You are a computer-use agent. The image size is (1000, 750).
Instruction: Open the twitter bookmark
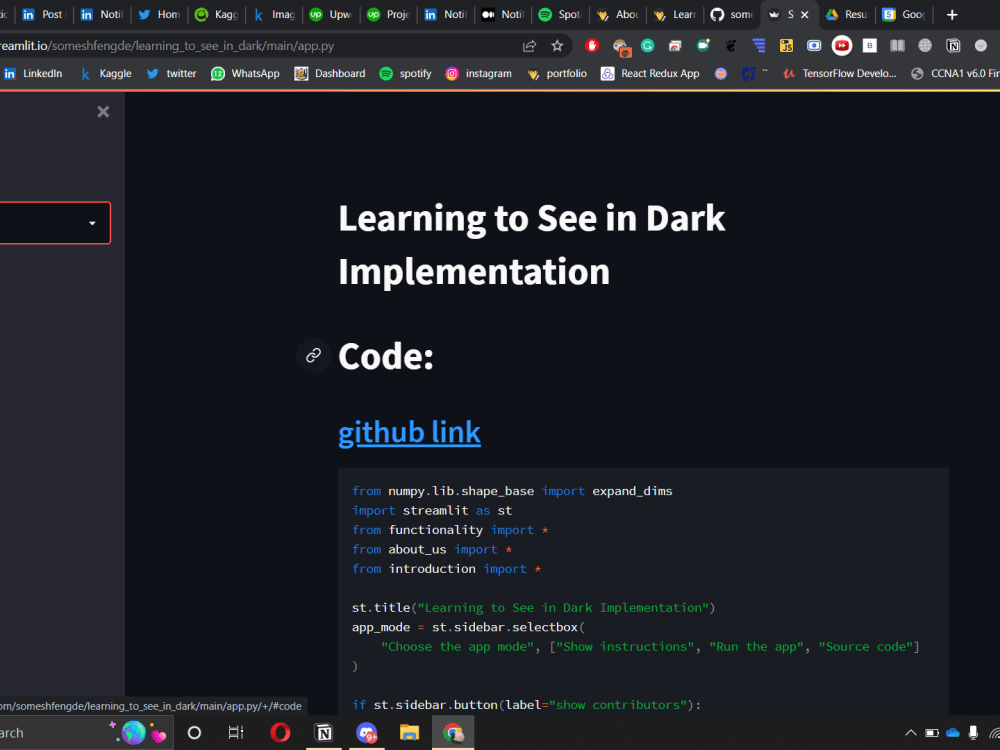click(172, 73)
